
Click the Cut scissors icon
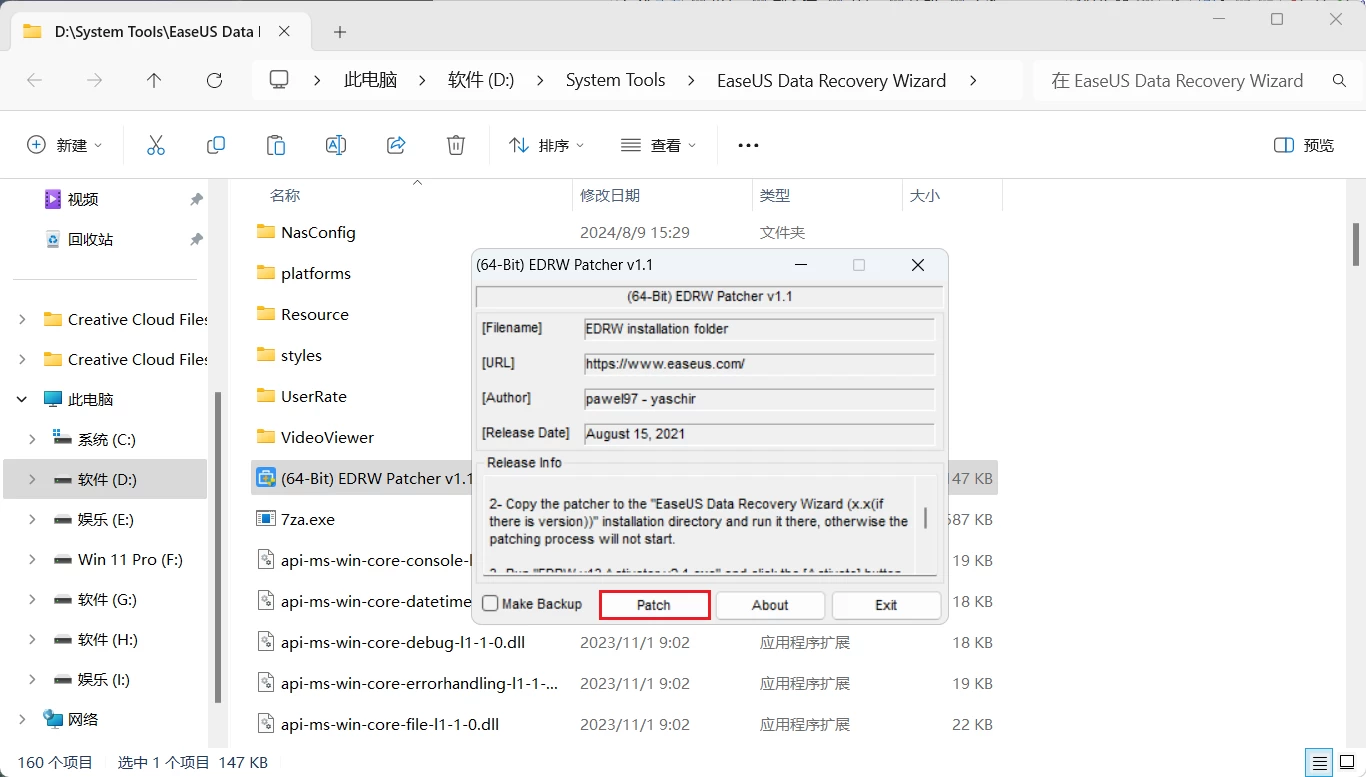pos(156,145)
